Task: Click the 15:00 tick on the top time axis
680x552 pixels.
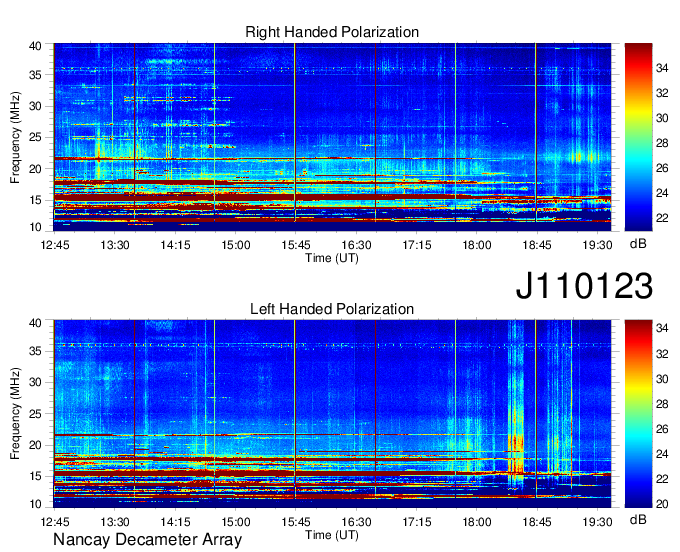Action: coord(235,245)
